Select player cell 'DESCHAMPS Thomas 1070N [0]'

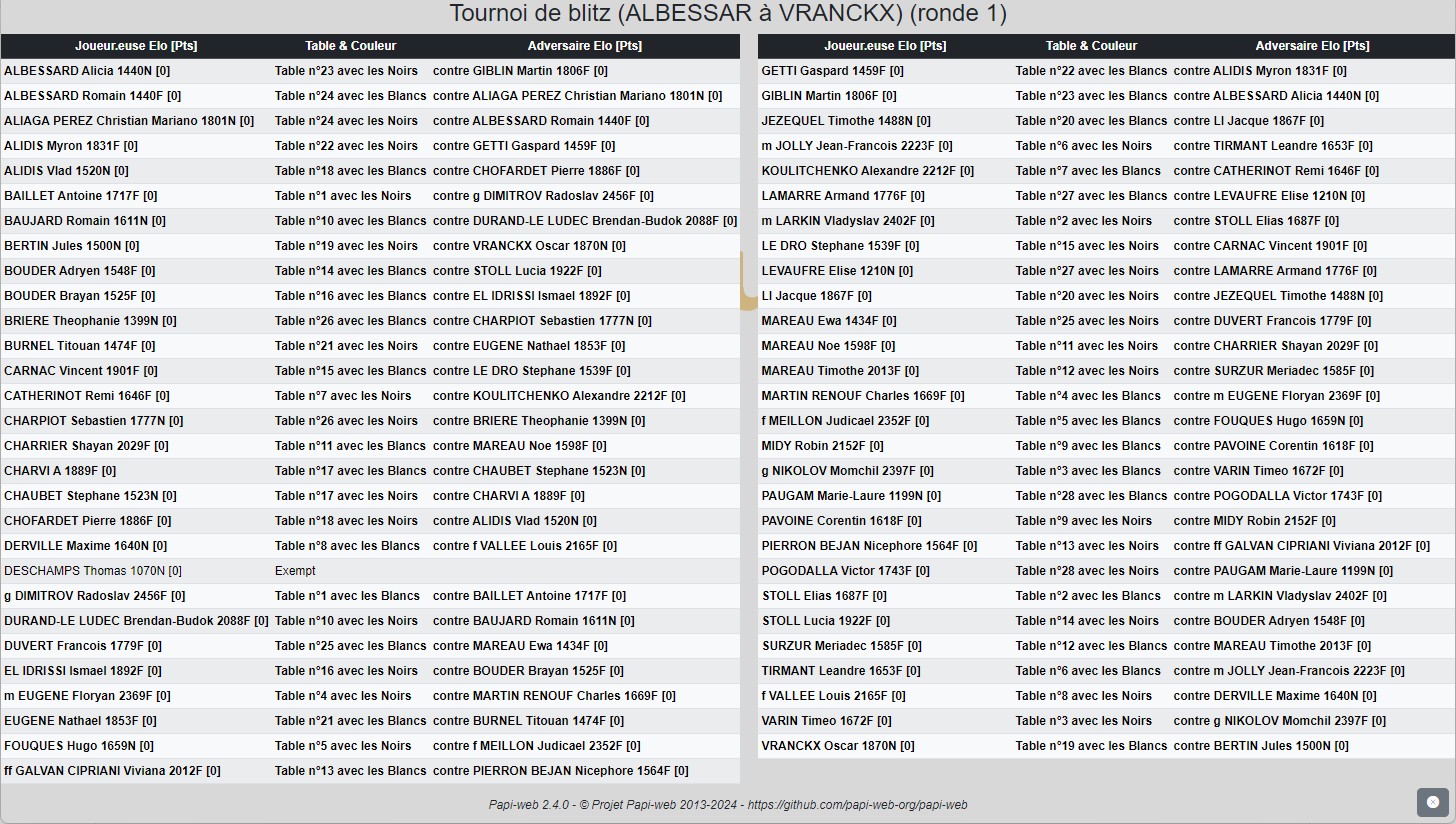[93, 571]
